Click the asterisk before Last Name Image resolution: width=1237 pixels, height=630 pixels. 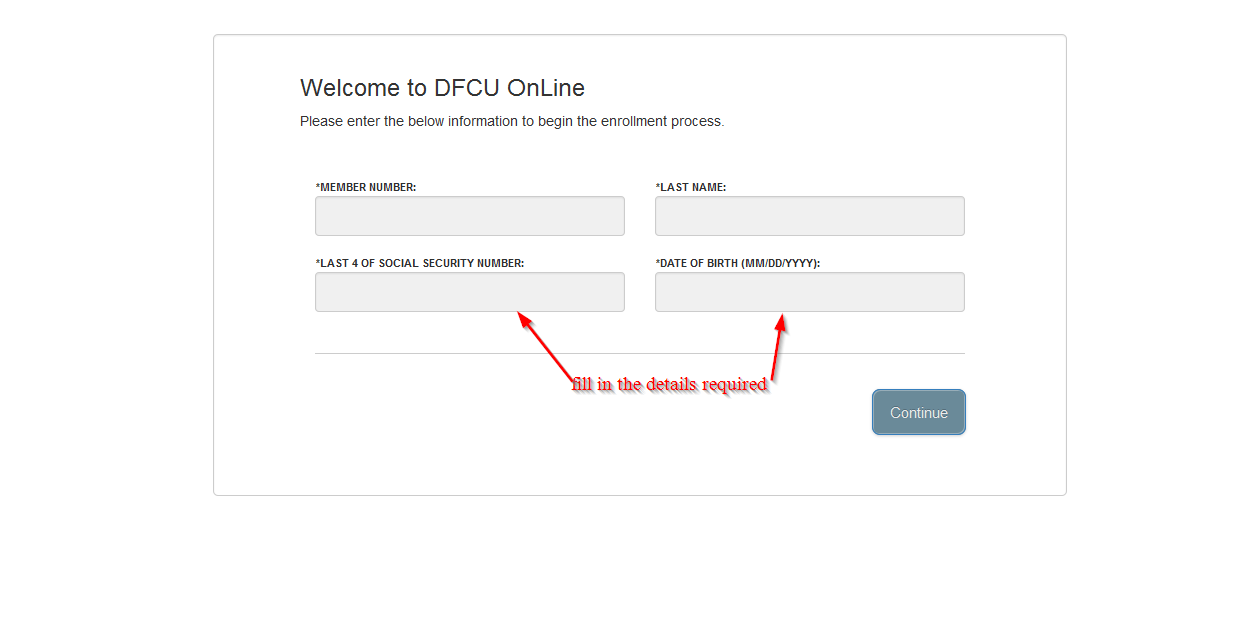click(657, 186)
